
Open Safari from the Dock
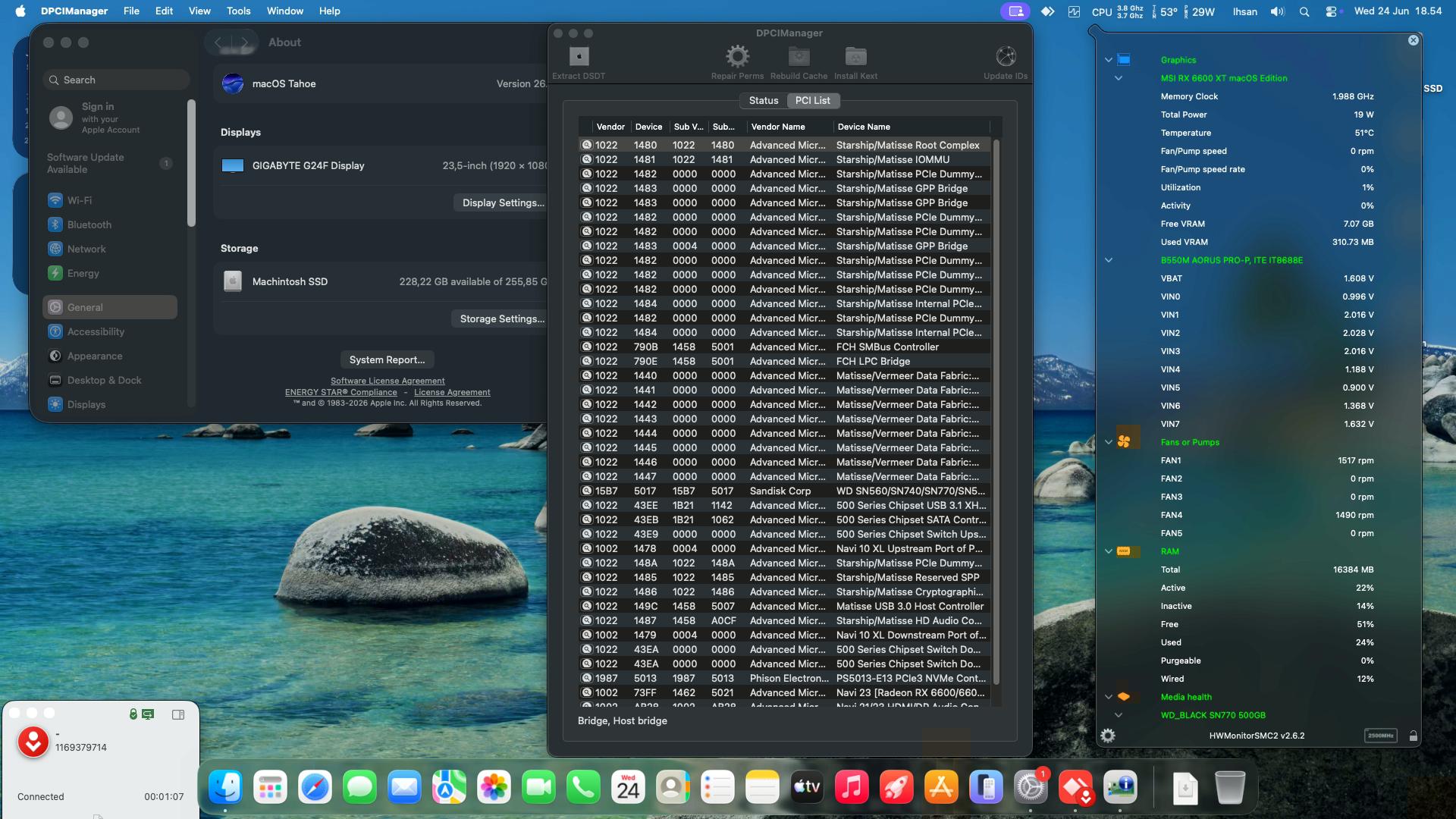click(x=315, y=788)
